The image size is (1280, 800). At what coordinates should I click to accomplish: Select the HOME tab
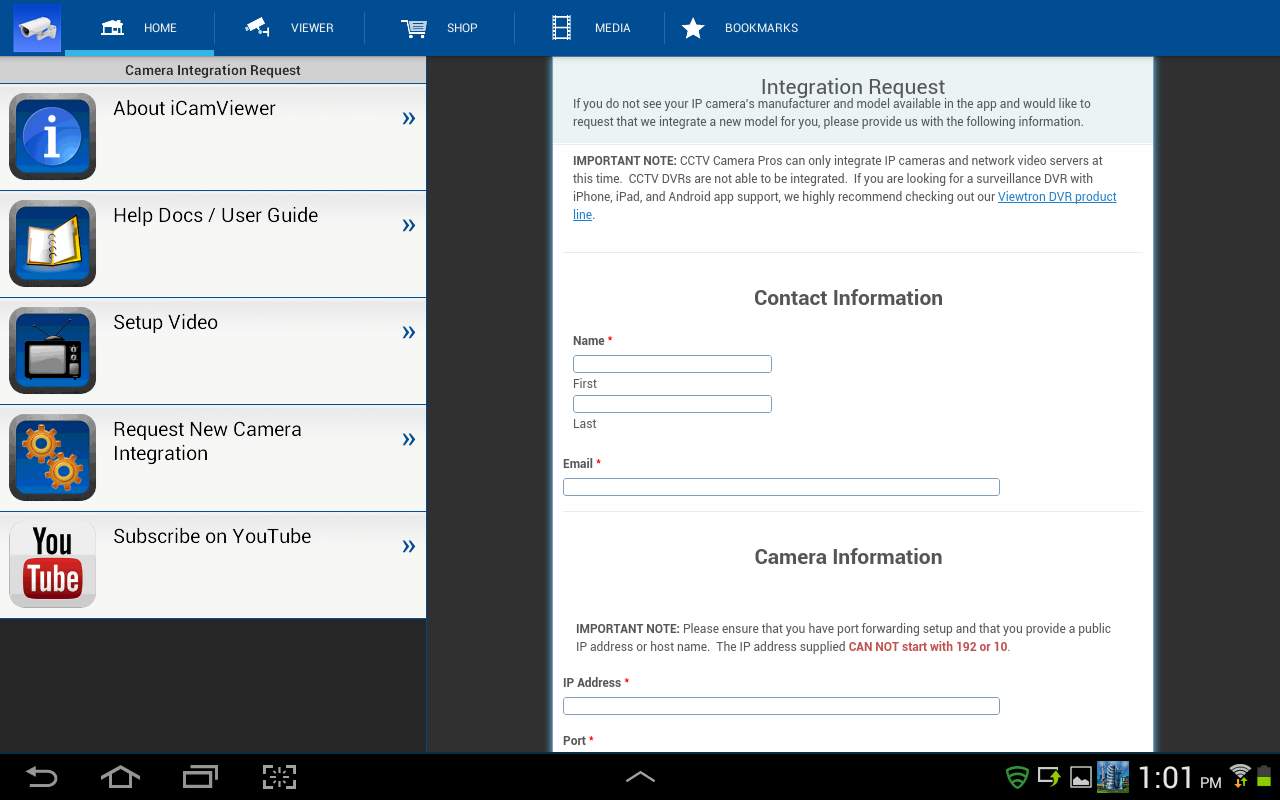click(140, 28)
